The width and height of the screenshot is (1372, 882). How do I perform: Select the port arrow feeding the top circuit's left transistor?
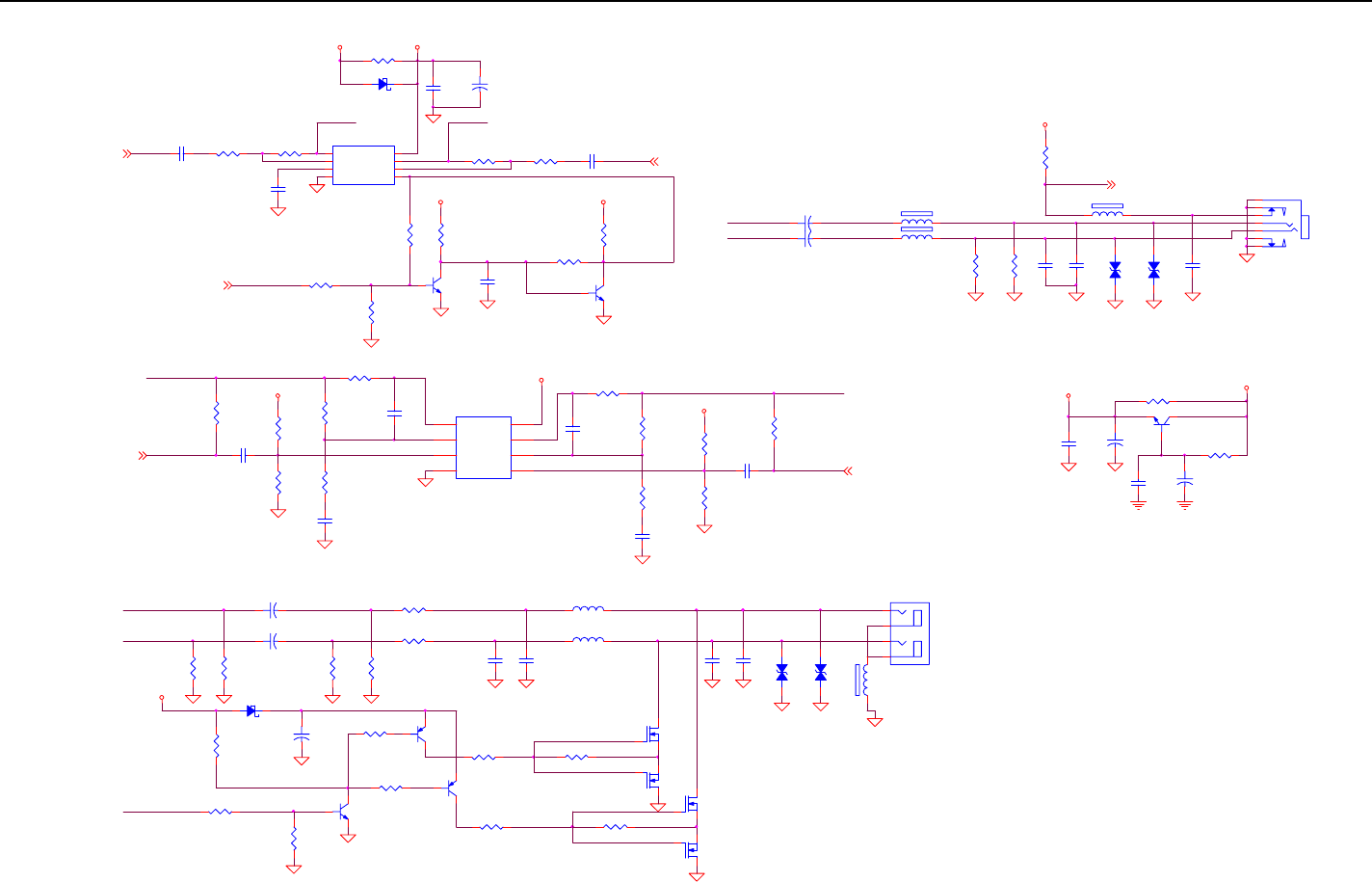pyautogui.click(x=229, y=285)
